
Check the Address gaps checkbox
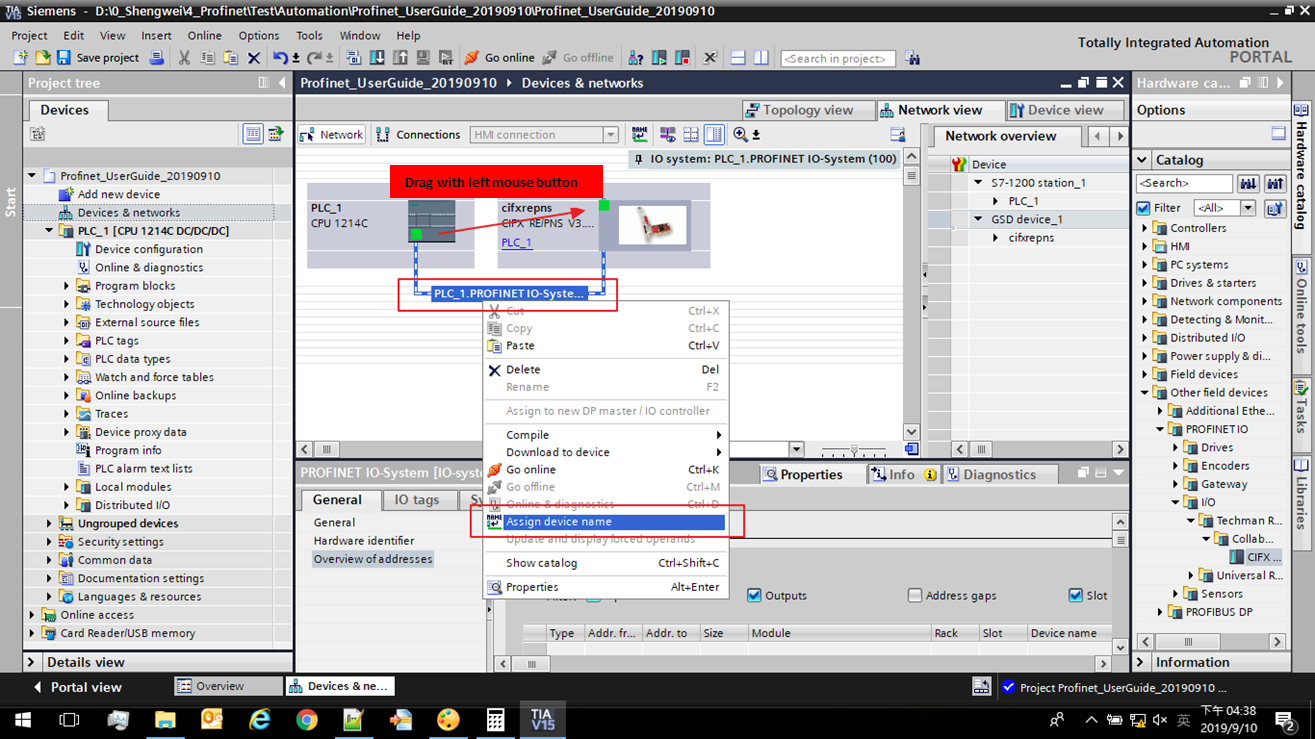(x=914, y=595)
